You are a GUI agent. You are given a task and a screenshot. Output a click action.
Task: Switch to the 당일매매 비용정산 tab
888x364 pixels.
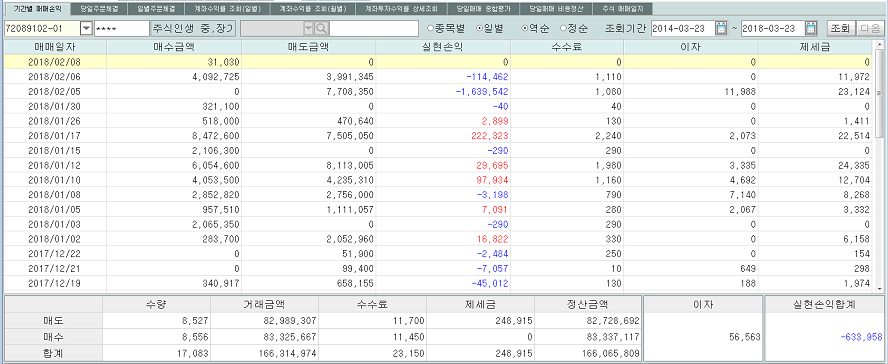[556, 9]
